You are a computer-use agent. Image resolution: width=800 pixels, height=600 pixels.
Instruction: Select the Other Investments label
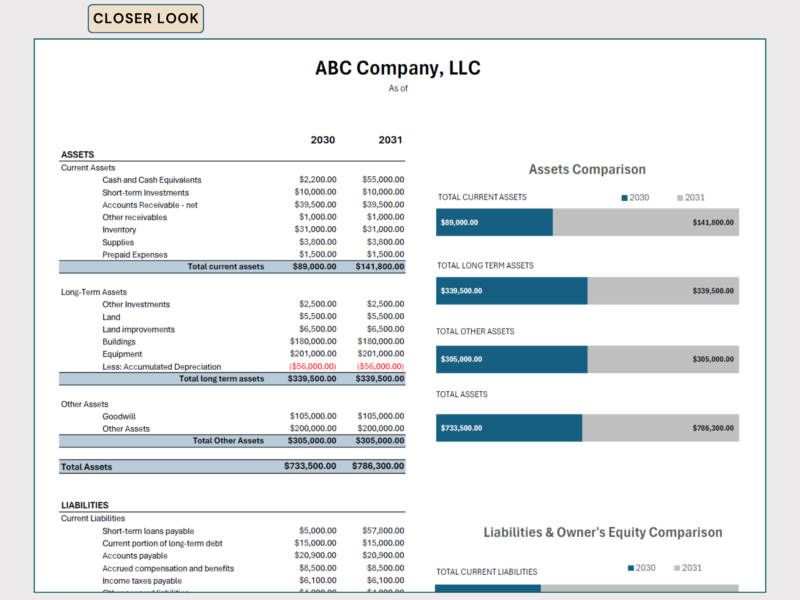click(x=136, y=305)
